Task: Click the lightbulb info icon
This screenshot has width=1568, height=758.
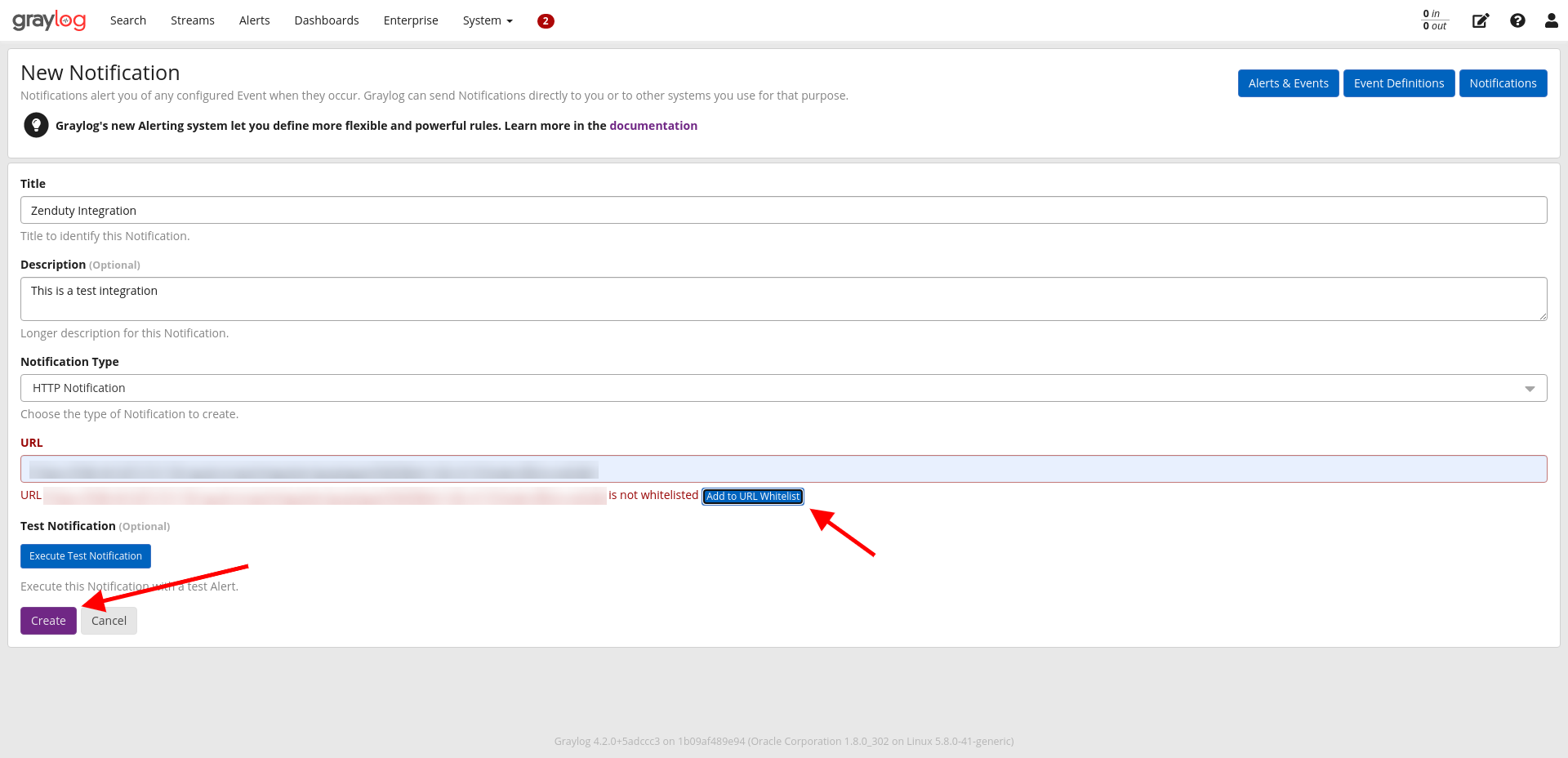Action: click(36, 125)
